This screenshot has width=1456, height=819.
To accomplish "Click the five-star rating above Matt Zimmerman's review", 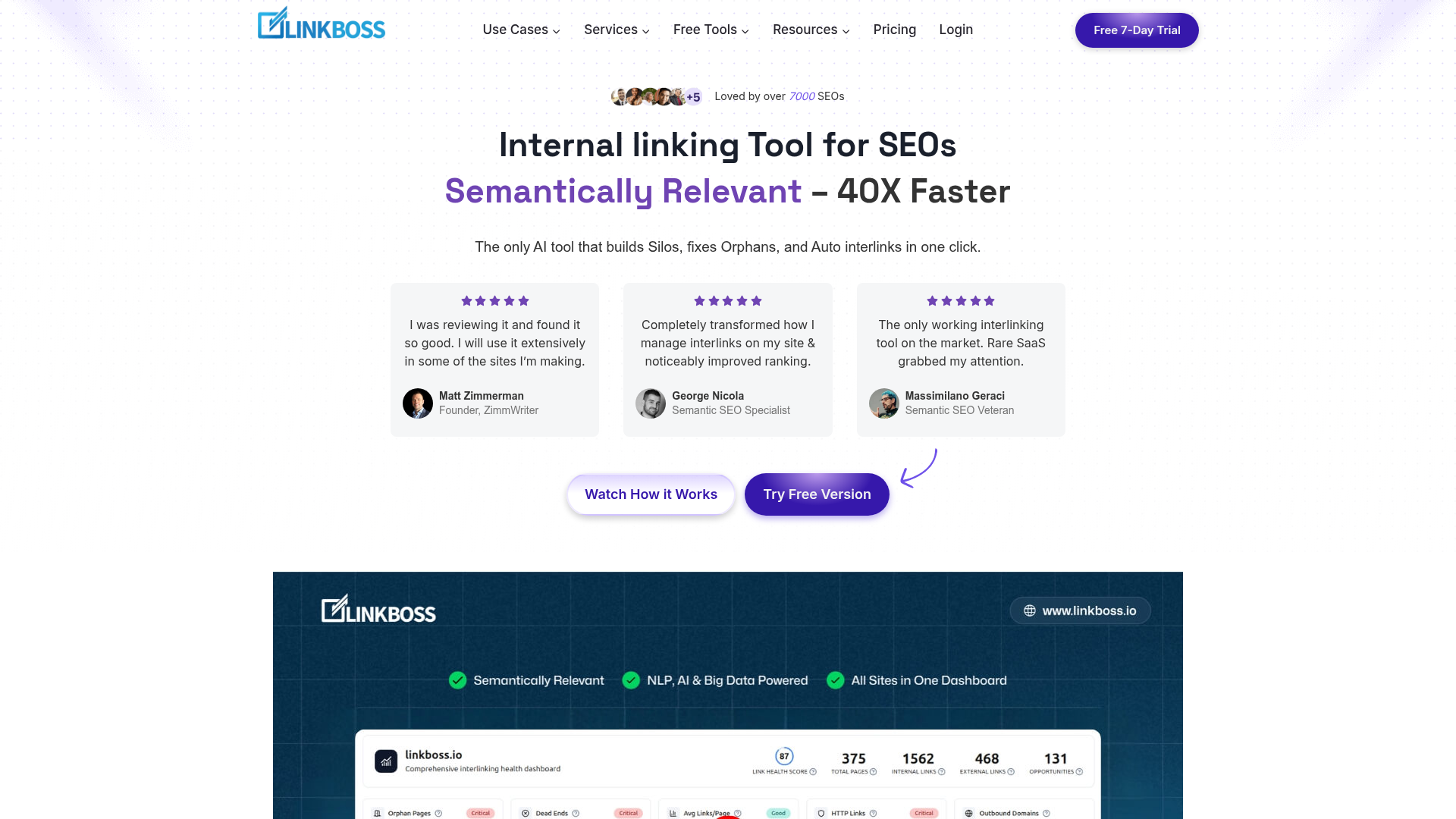I will (x=495, y=301).
